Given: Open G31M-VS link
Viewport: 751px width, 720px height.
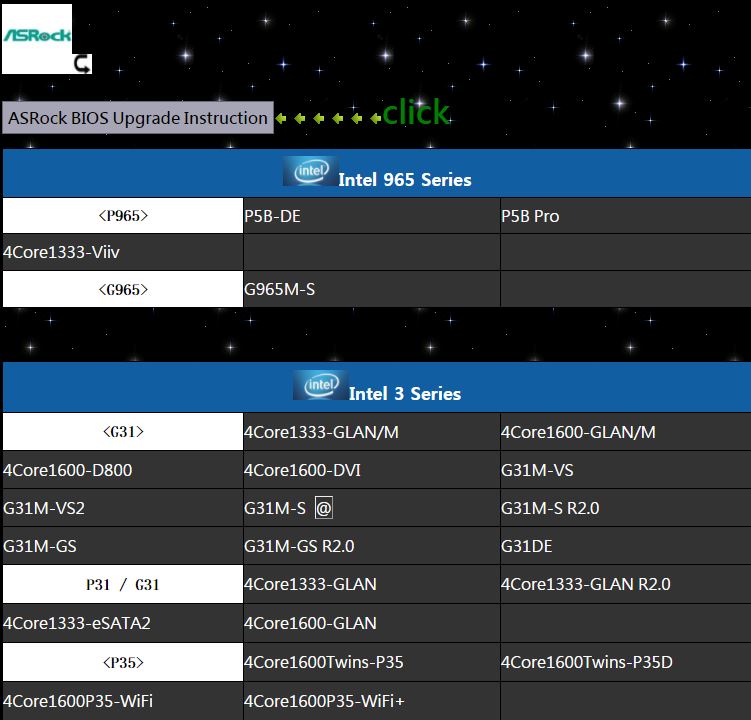Looking at the screenshot, I should (537, 470).
